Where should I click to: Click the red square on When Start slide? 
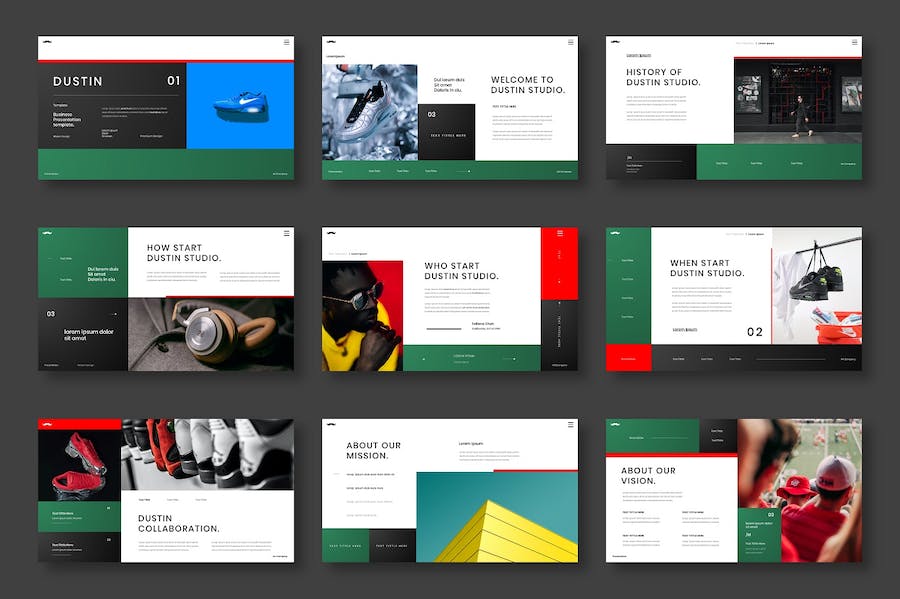pos(628,358)
